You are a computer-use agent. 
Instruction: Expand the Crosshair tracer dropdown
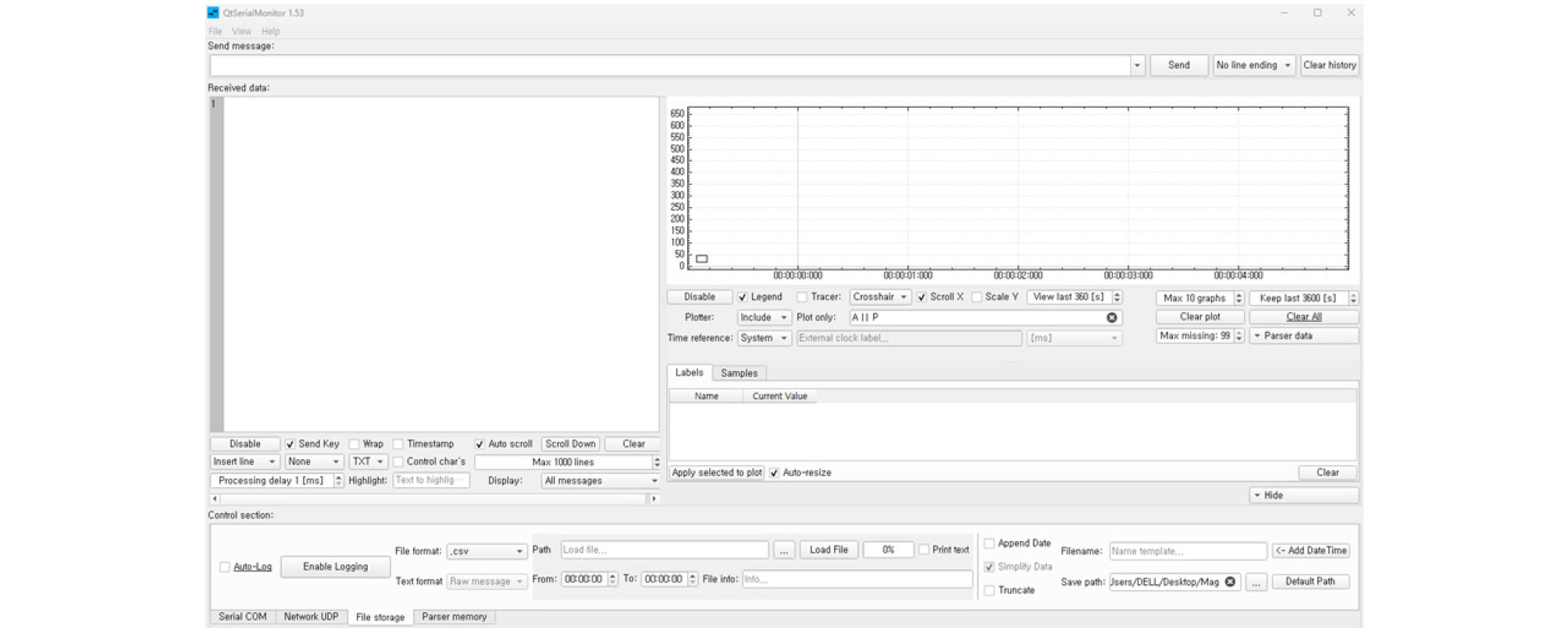point(879,297)
